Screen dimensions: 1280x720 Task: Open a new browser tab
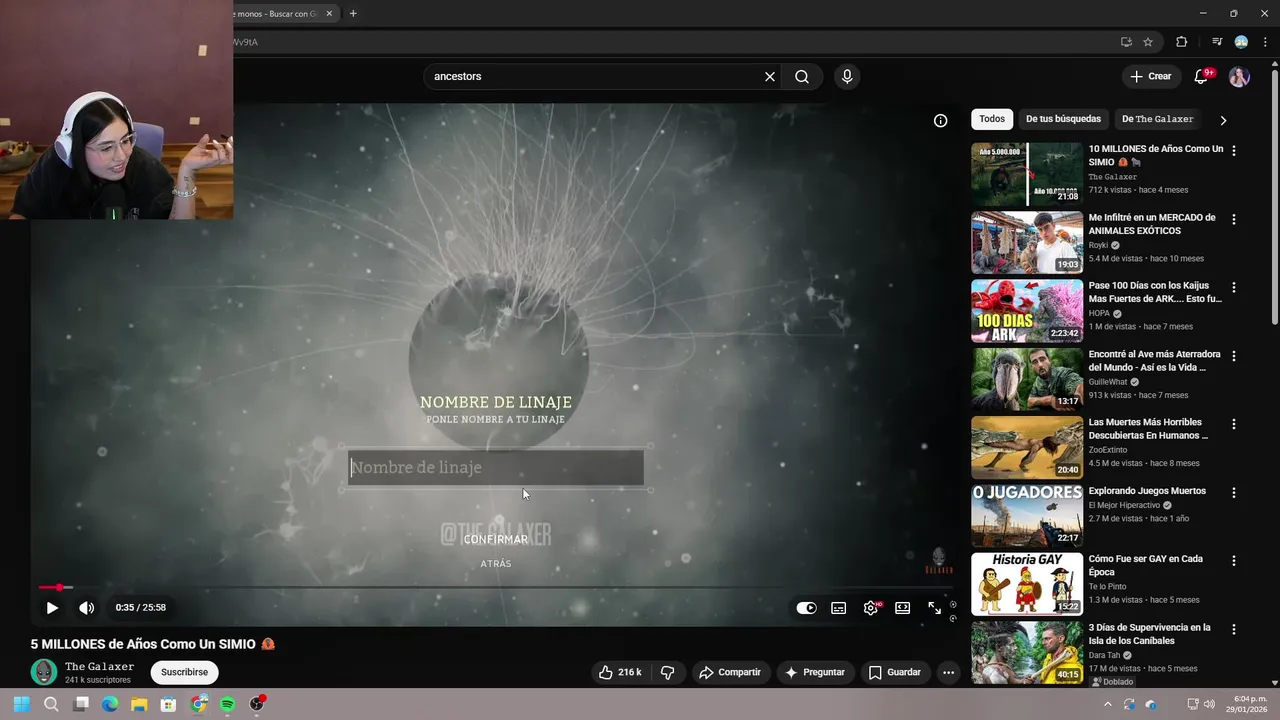353,14
